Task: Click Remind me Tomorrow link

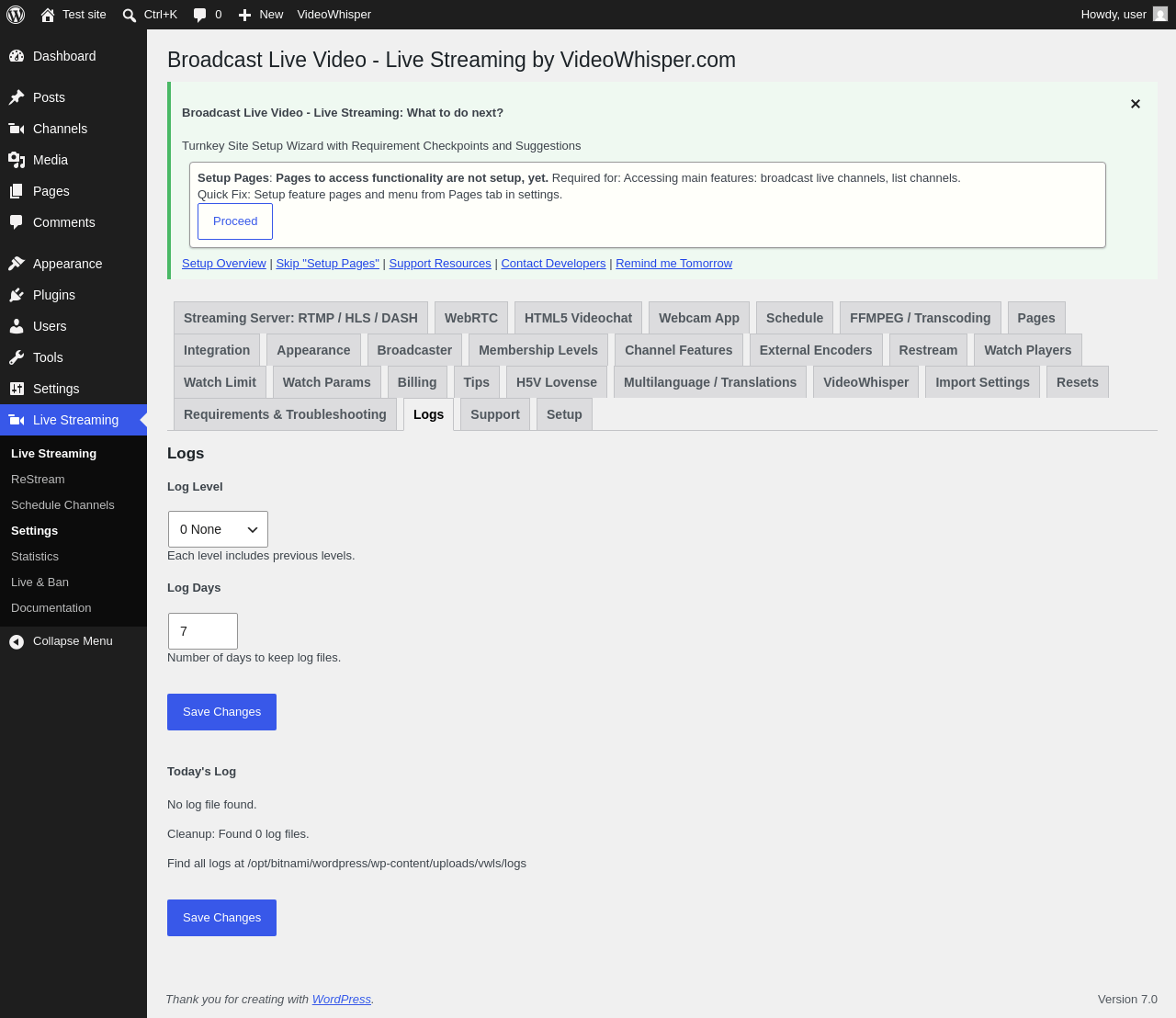Action: (674, 264)
